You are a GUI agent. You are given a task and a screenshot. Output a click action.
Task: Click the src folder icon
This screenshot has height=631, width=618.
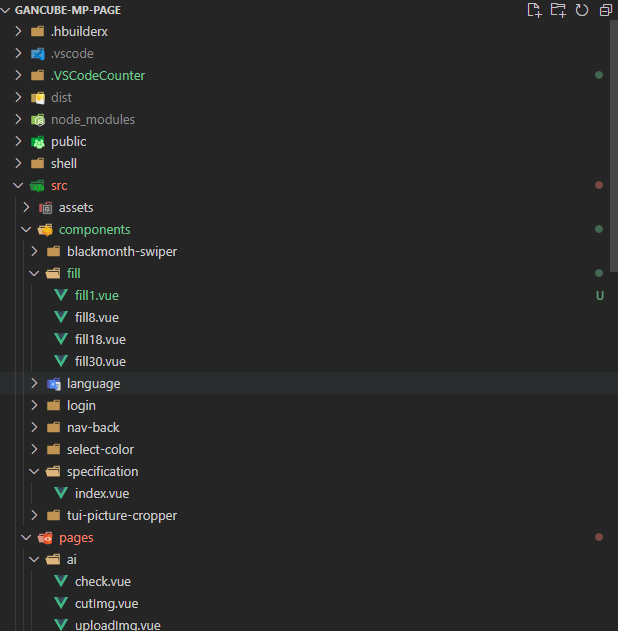(x=37, y=186)
